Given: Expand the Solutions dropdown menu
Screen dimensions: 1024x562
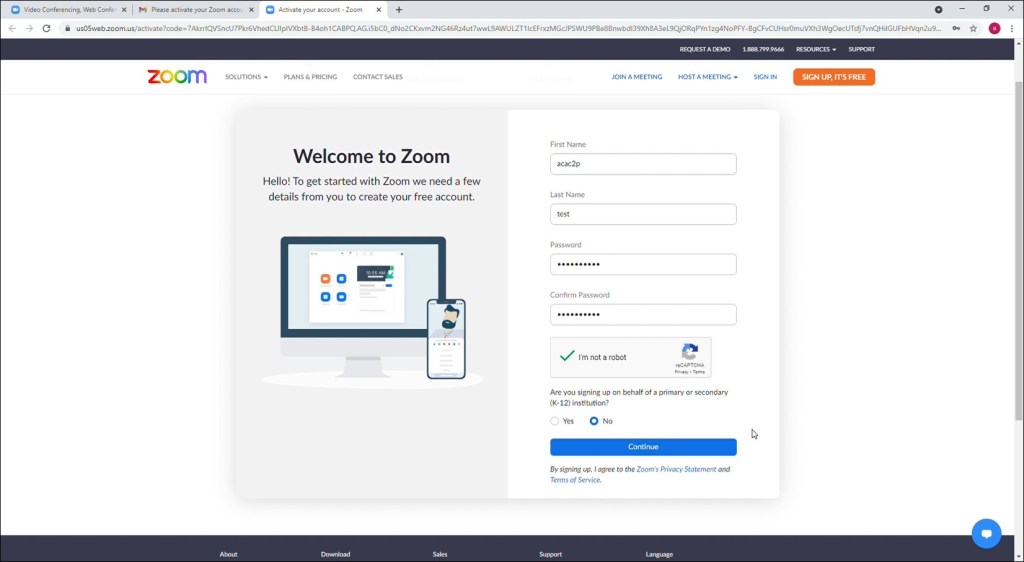Looking at the screenshot, I should pos(246,77).
